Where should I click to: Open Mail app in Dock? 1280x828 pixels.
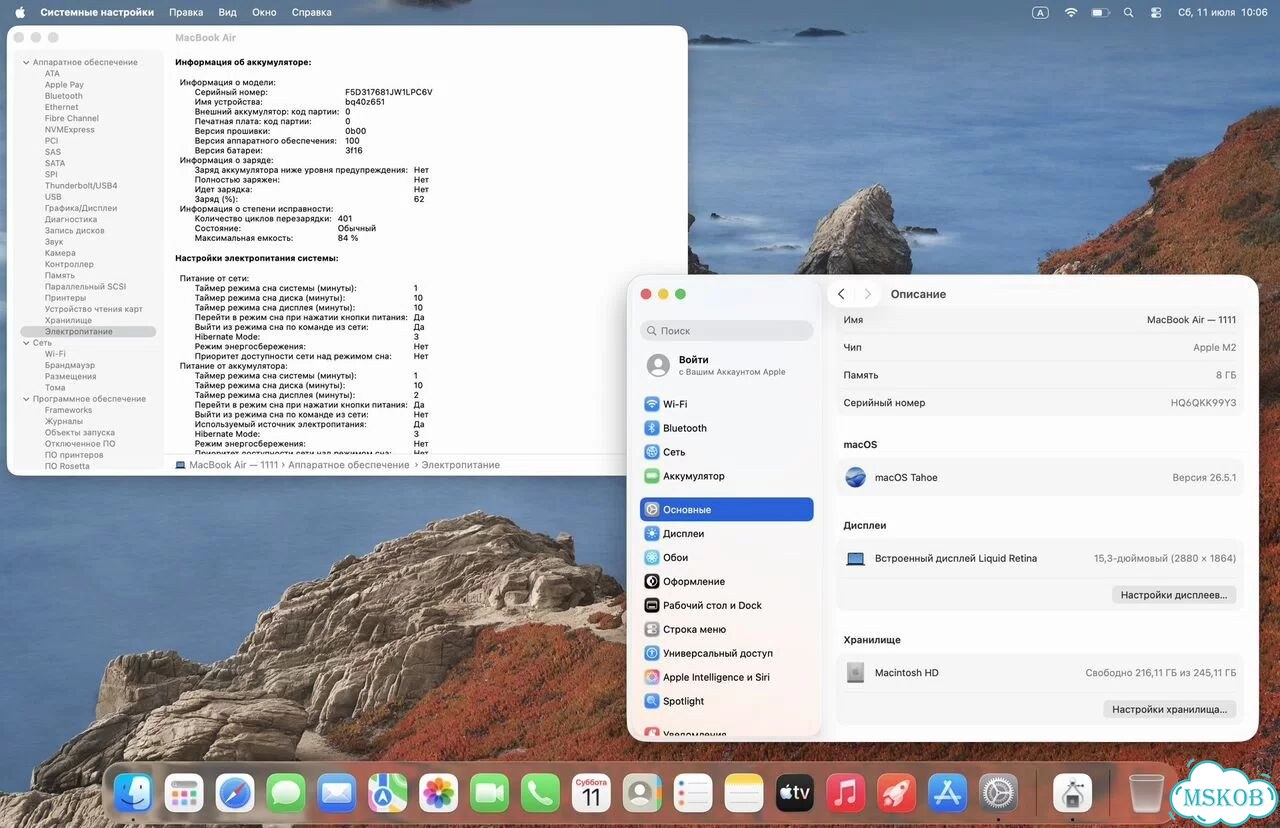(337, 794)
